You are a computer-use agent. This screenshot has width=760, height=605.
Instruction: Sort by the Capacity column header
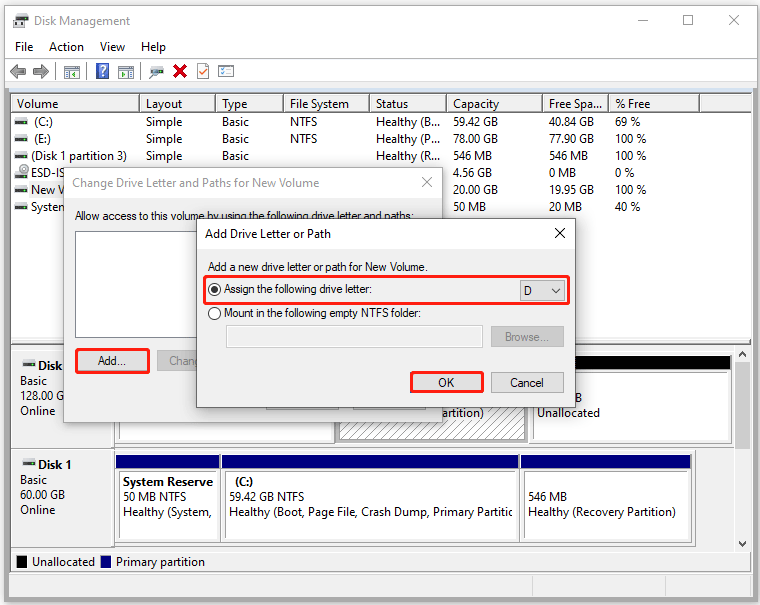tap(495, 104)
